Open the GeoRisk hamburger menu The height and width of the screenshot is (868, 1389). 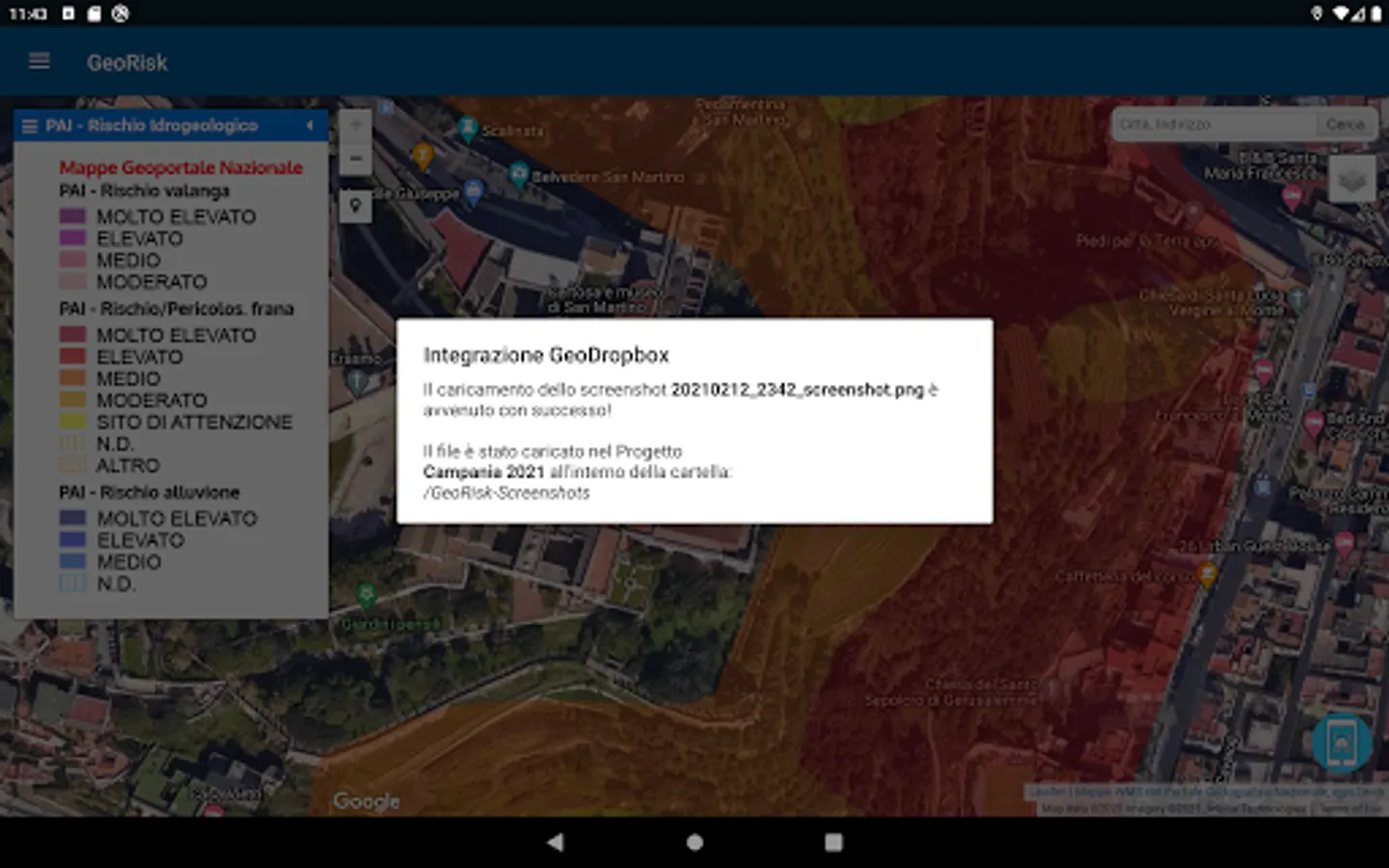[40, 62]
